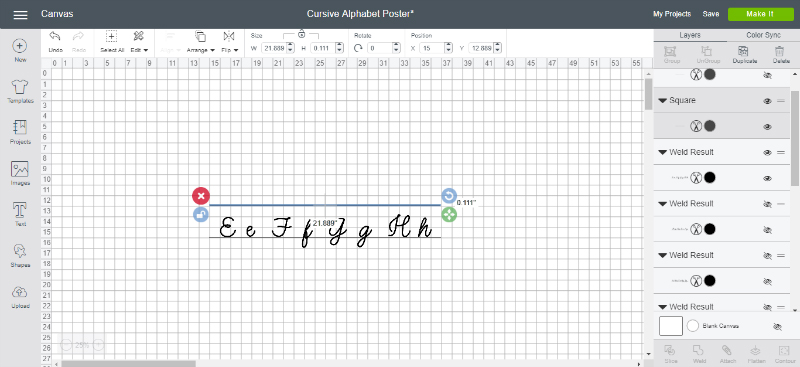The height and width of the screenshot is (367, 800).
Task: Click the red delete handle on the selection
Action: pyautogui.click(x=201, y=195)
